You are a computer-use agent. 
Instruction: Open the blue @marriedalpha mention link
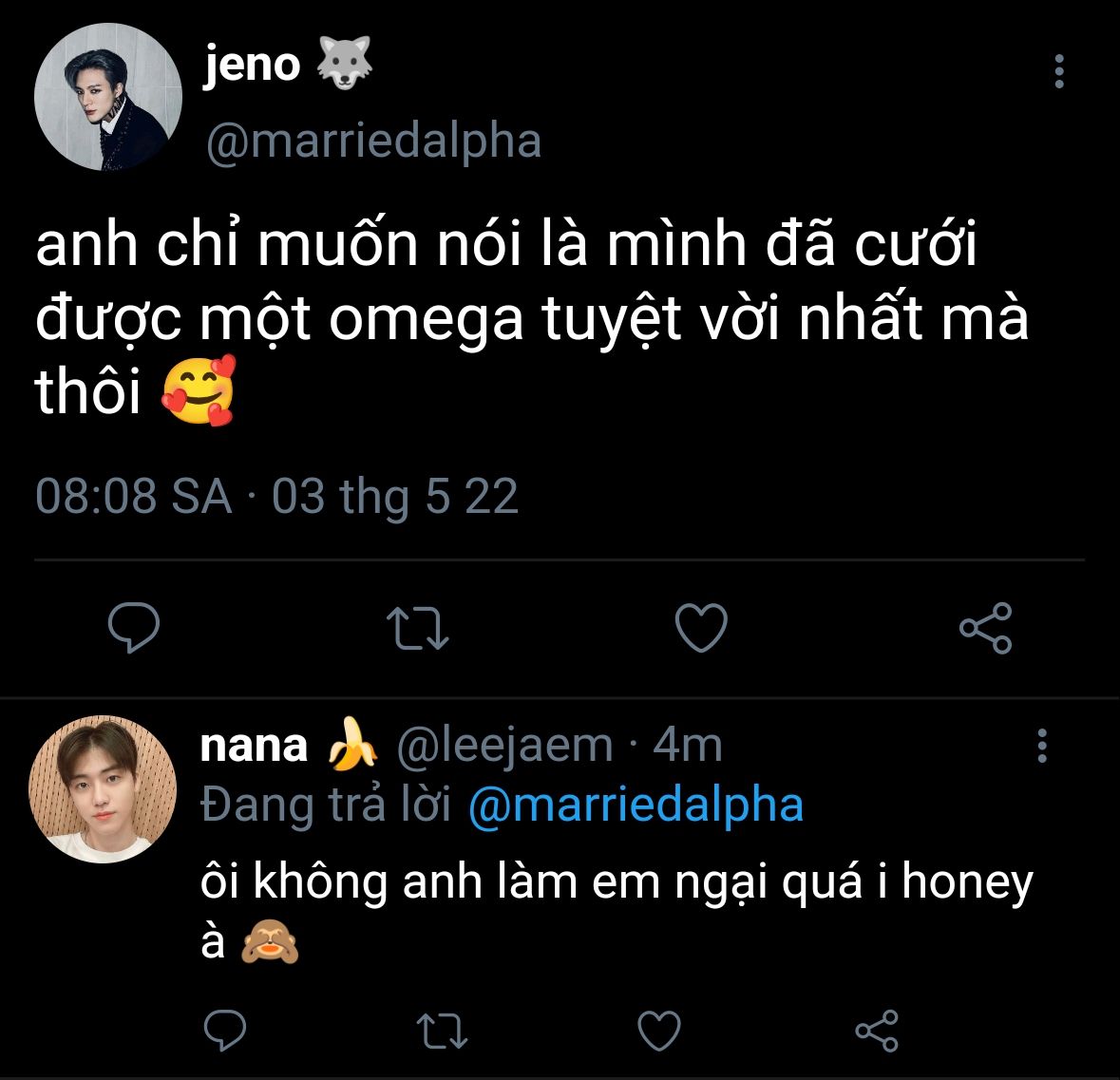point(636,805)
